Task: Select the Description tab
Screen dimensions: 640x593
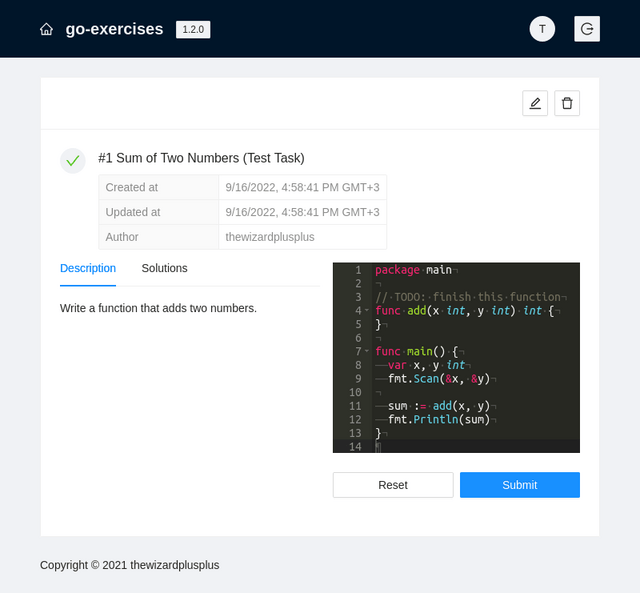Action: tap(88, 268)
